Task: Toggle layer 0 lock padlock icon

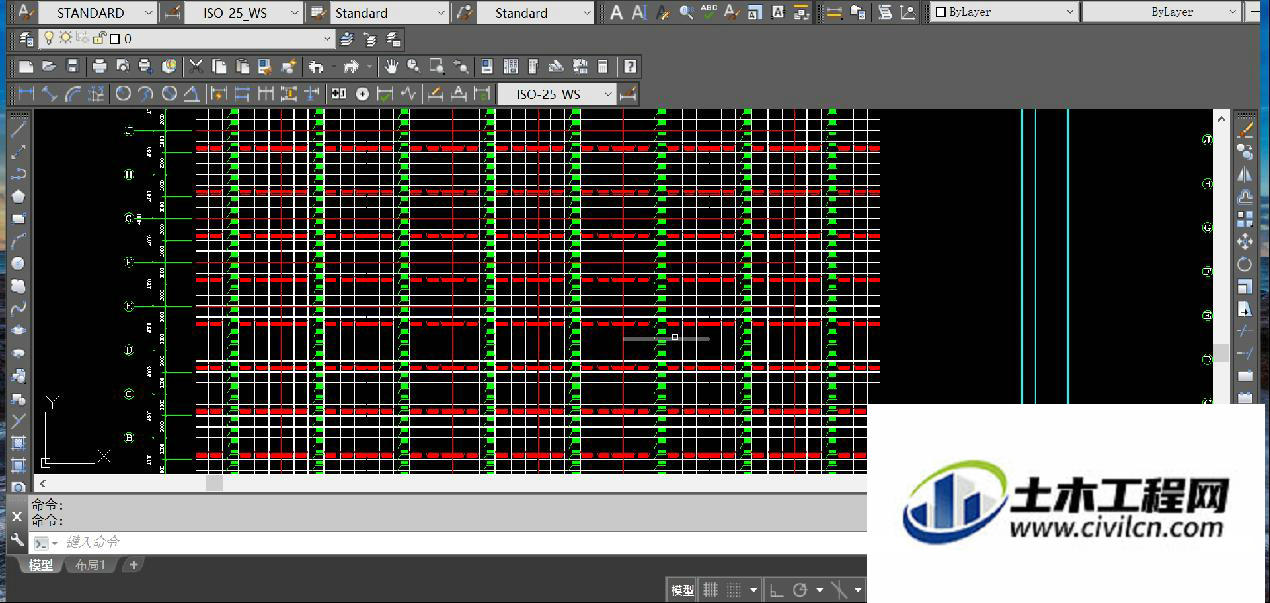Action: click(98, 38)
